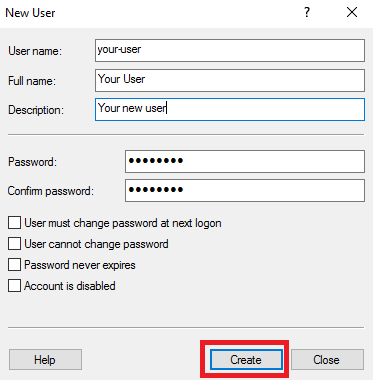Click the New User title bar text

[30, 13]
